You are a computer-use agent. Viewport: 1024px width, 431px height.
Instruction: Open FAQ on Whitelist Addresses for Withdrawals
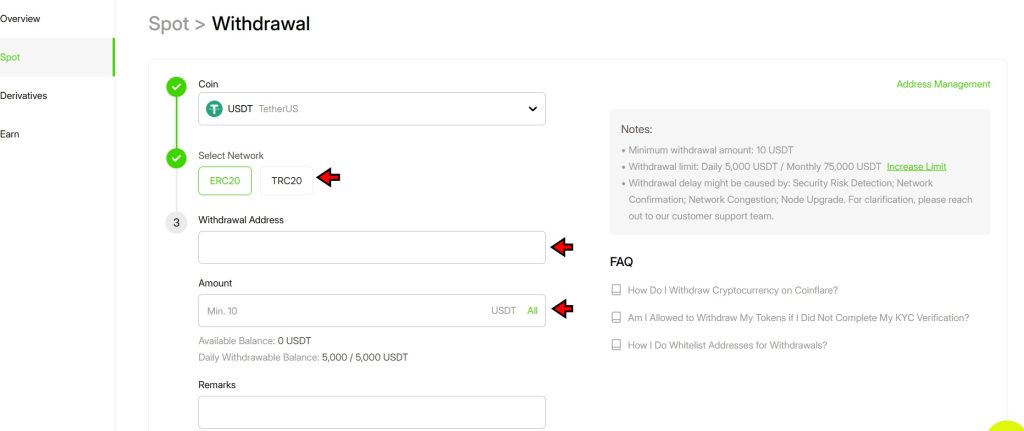pyautogui.click(x=727, y=345)
